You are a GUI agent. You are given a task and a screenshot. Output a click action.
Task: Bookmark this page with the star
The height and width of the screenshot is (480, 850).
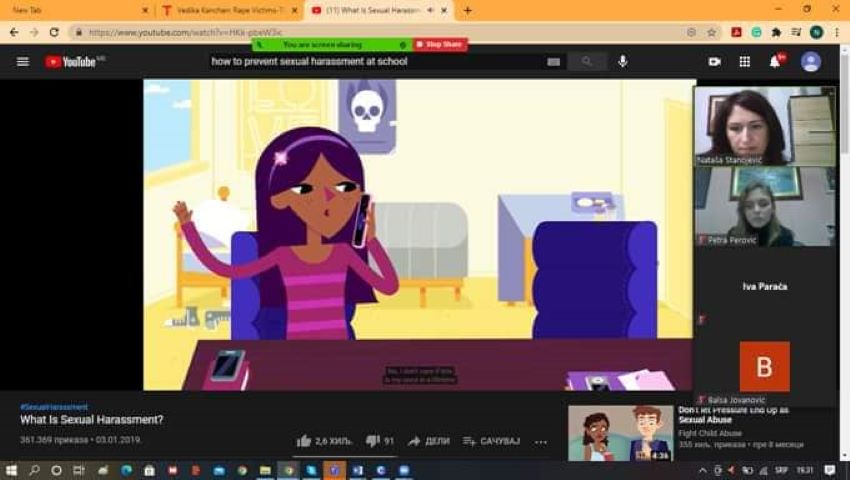712,32
